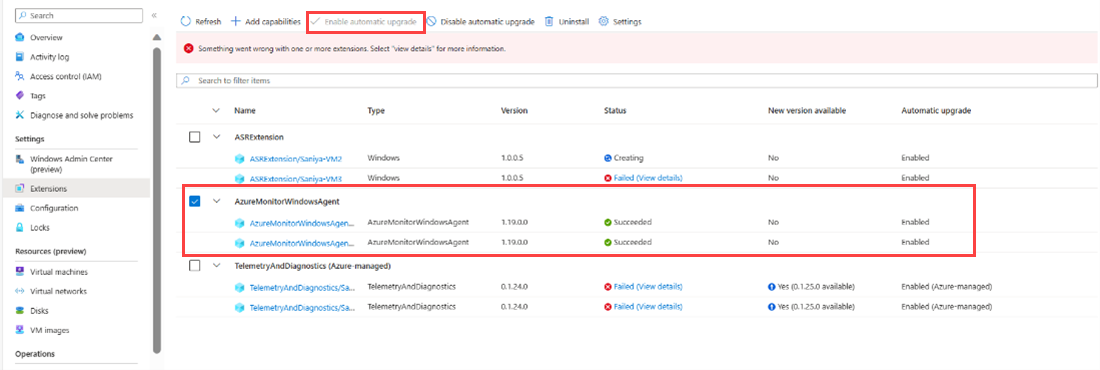
Task: Collapse the ASRExtension group chevron
Action: (216, 137)
